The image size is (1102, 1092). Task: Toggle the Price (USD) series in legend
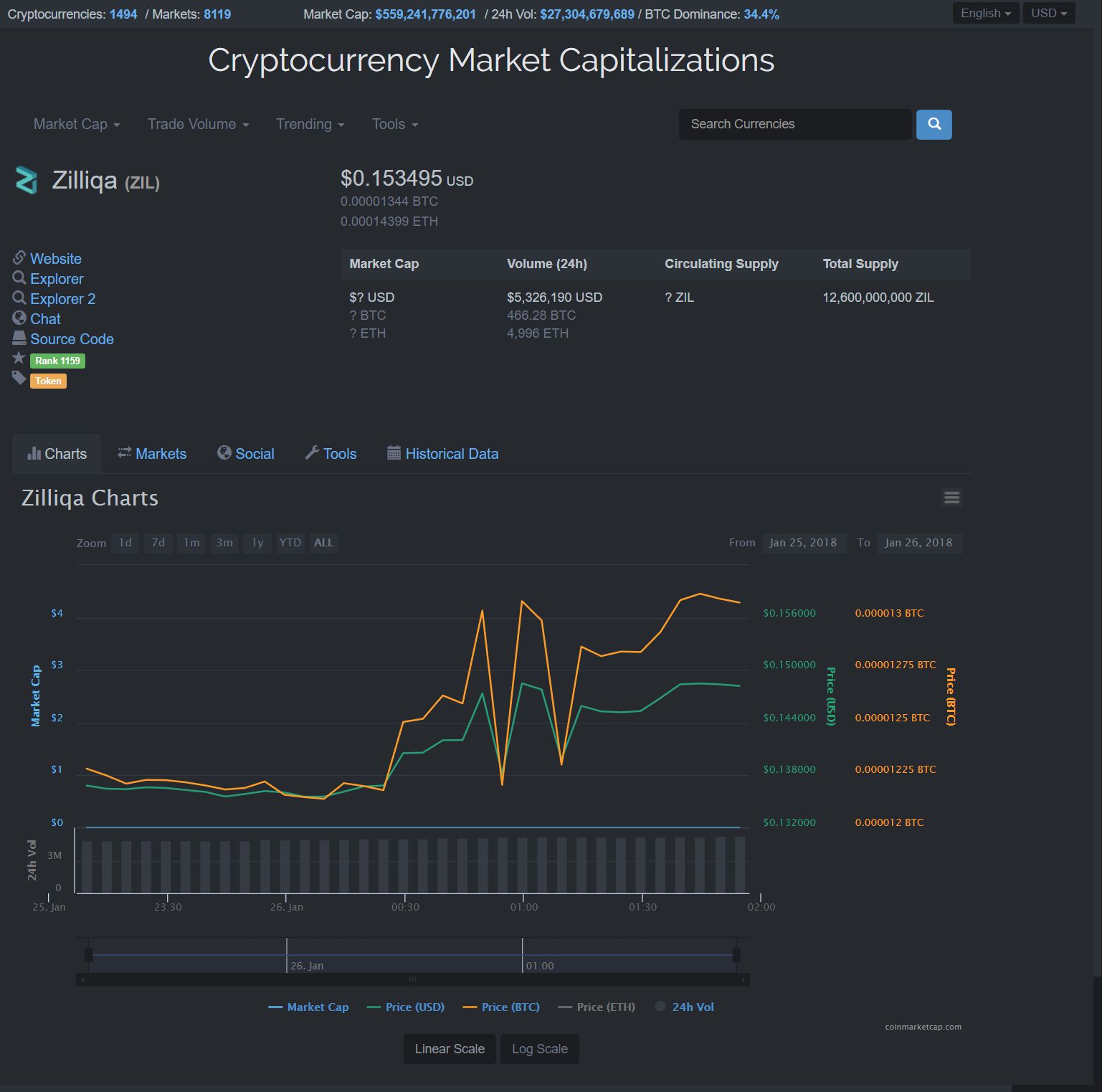(x=406, y=1007)
